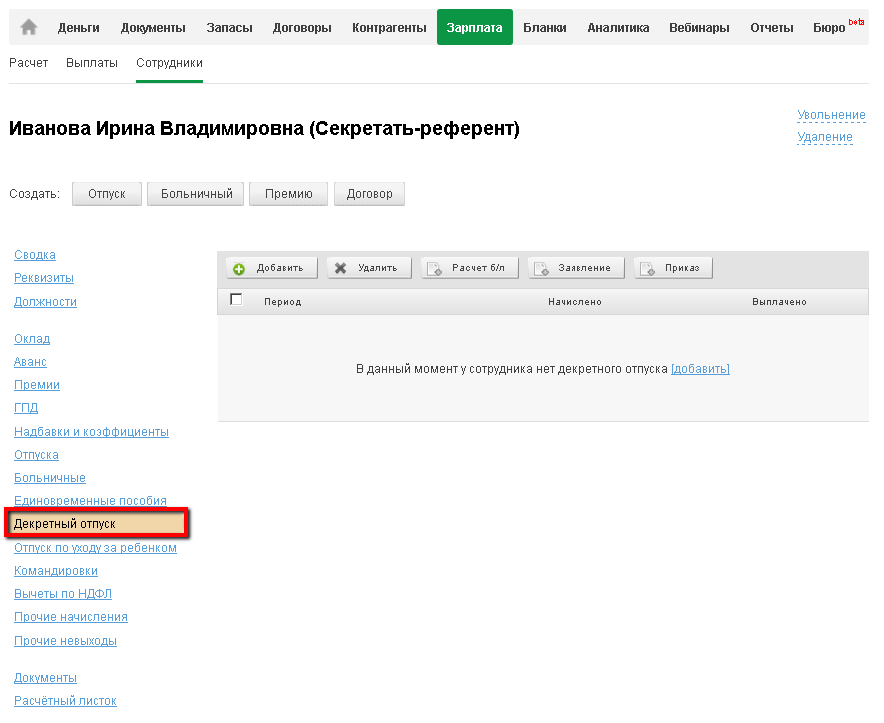Open the Сводка sidebar link

[x=35, y=255]
